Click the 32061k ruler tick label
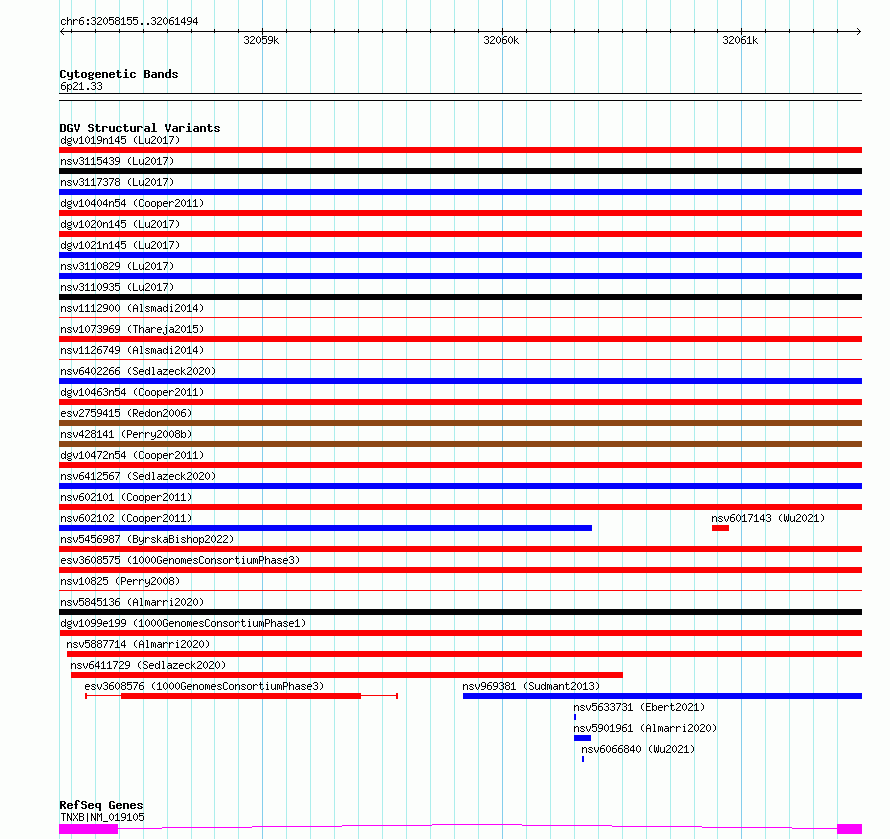Viewport: 890px width, 839px height. [x=740, y=41]
